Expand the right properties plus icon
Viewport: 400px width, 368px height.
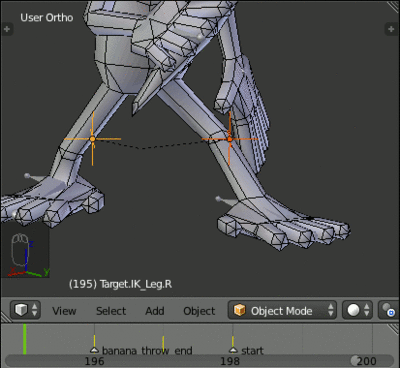pos(391,29)
